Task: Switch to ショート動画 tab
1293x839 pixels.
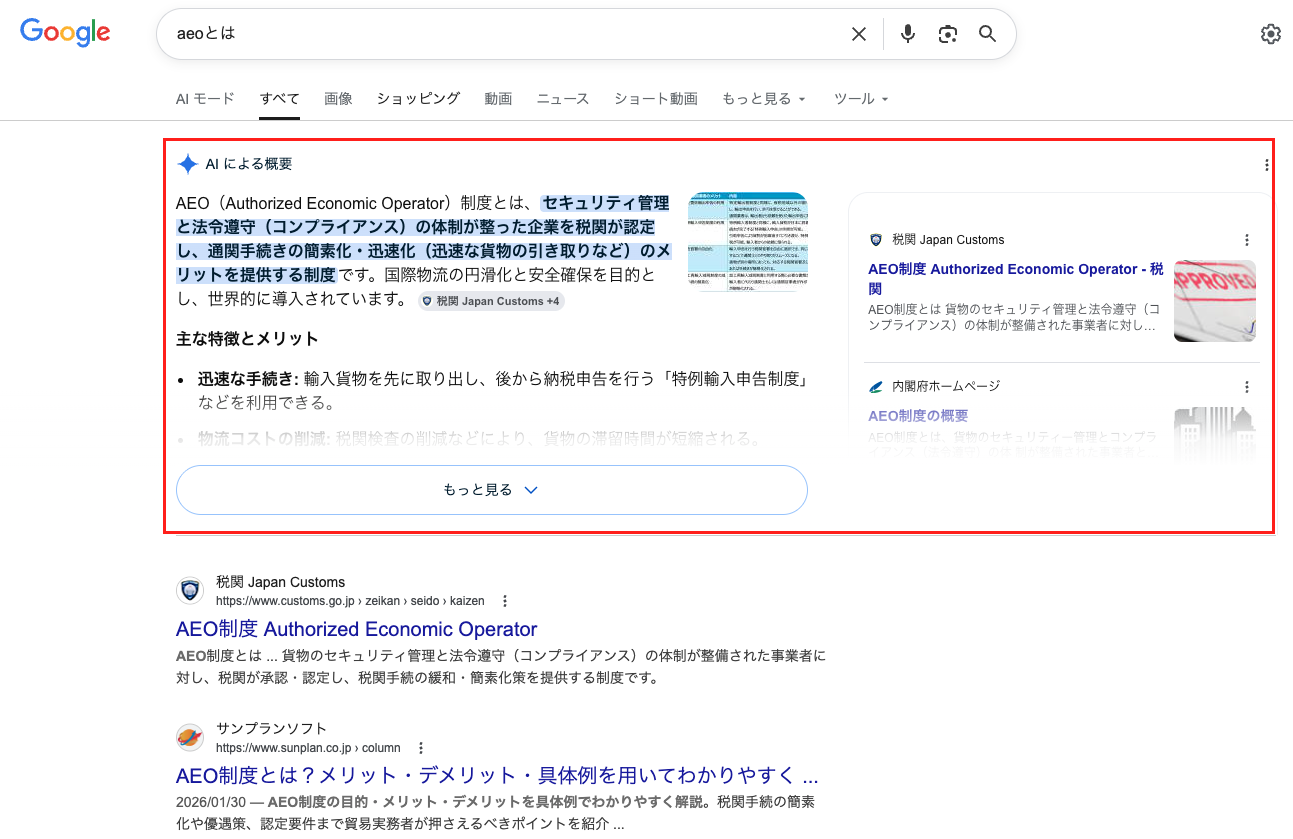Action: pyautogui.click(x=656, y=99)
